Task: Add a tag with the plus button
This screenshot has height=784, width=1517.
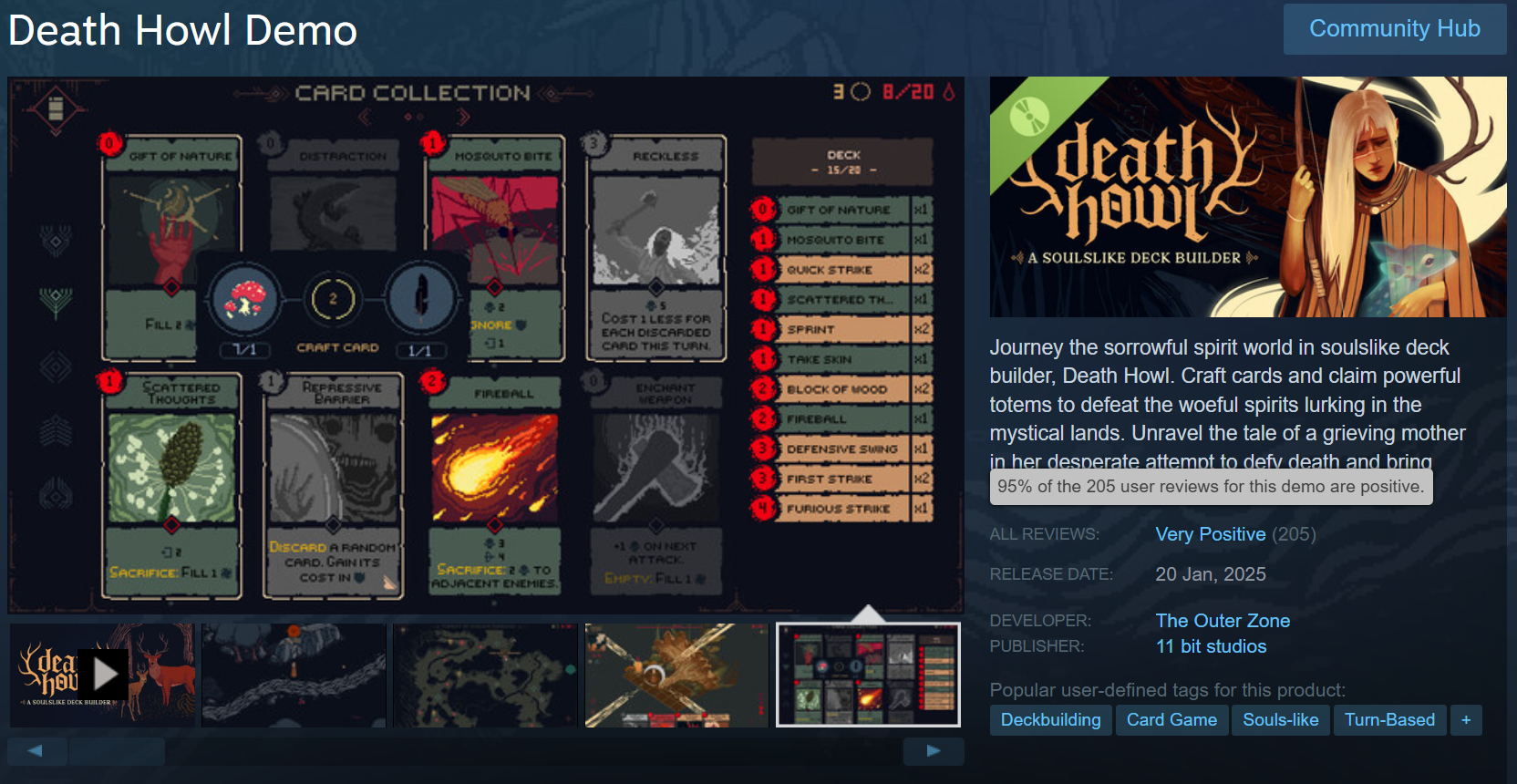Action: [x=1466, y=720]
